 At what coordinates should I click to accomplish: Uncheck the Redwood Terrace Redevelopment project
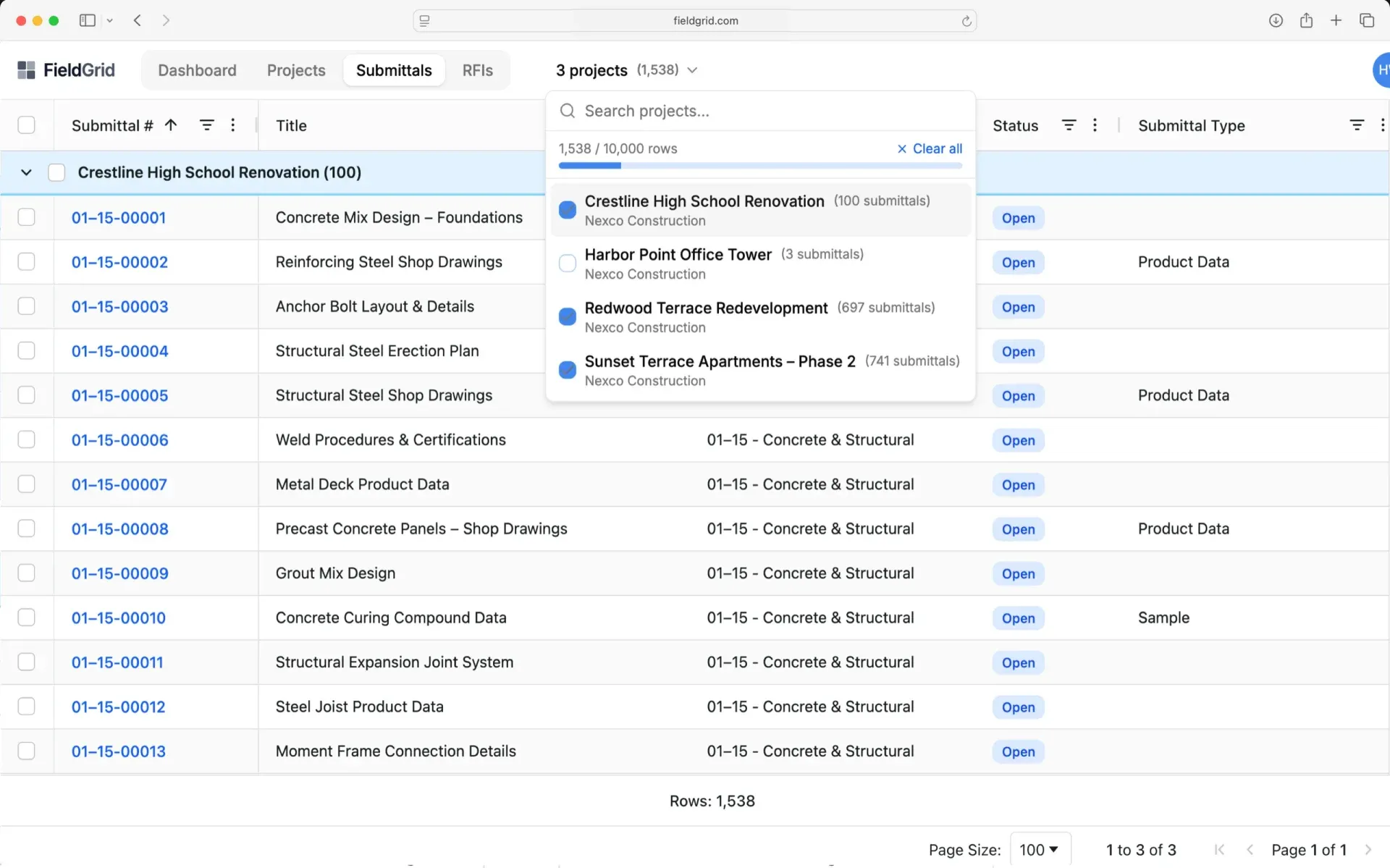[x=568, y=316]
